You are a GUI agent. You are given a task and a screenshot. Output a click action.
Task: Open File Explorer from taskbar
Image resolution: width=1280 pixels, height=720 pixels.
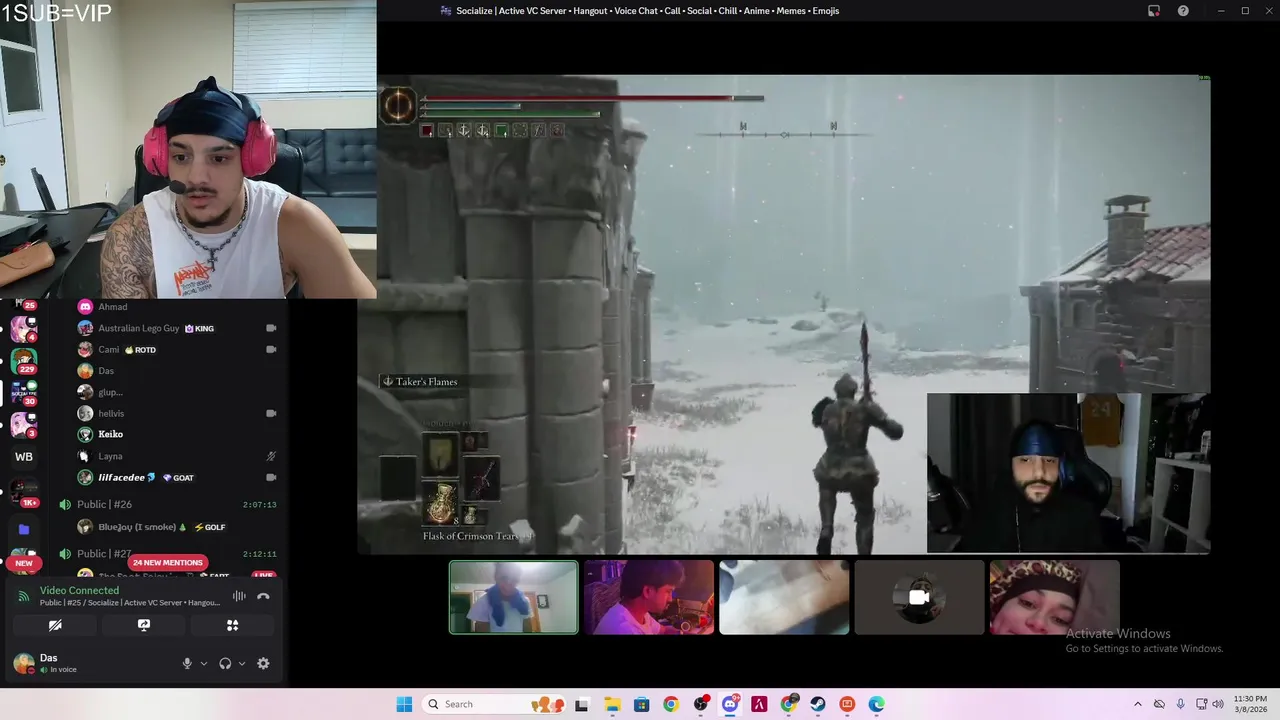(x=611, y=704)
